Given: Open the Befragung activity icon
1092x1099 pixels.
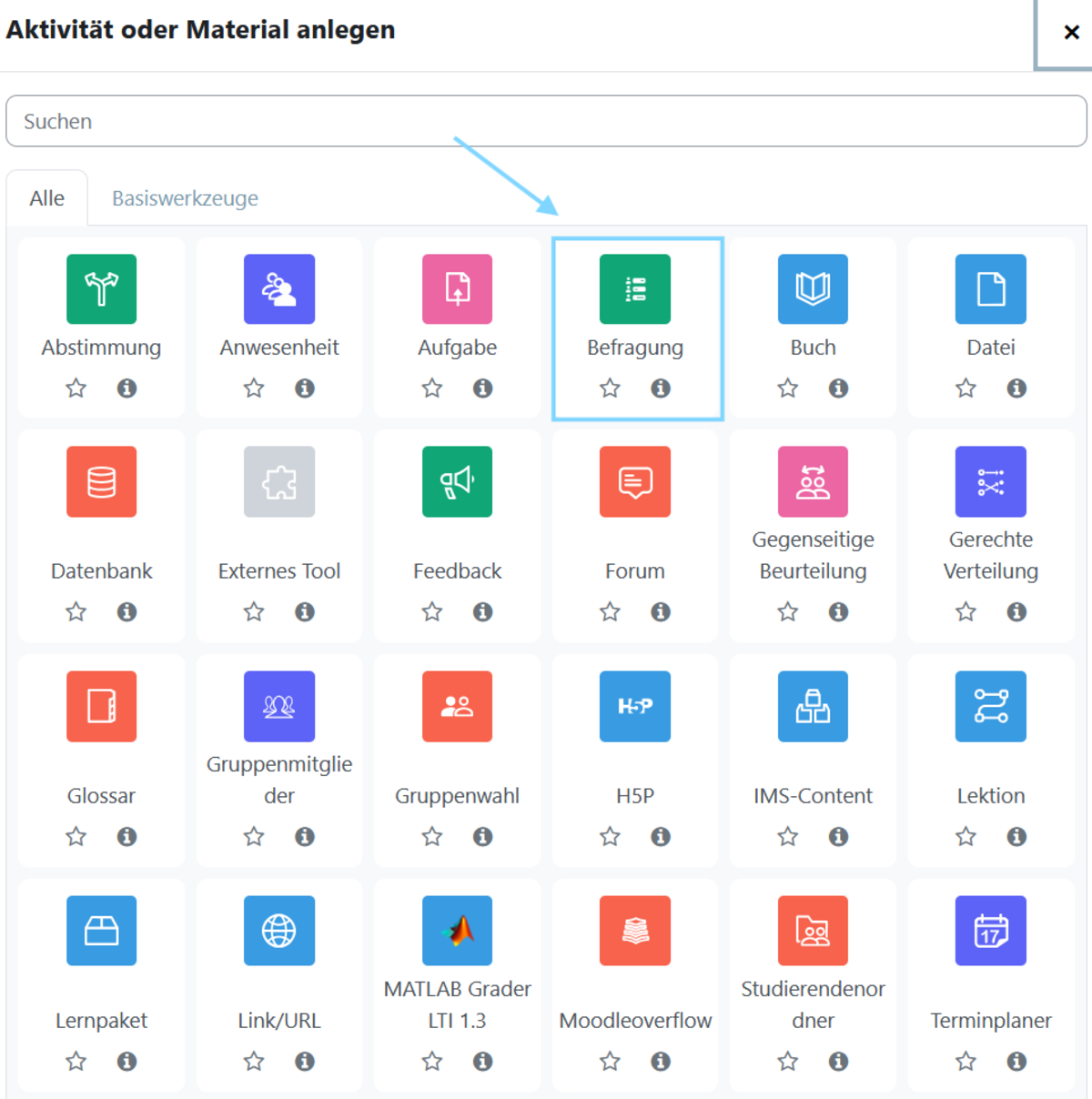Looking at the screenshot, I should pos(634,289).
